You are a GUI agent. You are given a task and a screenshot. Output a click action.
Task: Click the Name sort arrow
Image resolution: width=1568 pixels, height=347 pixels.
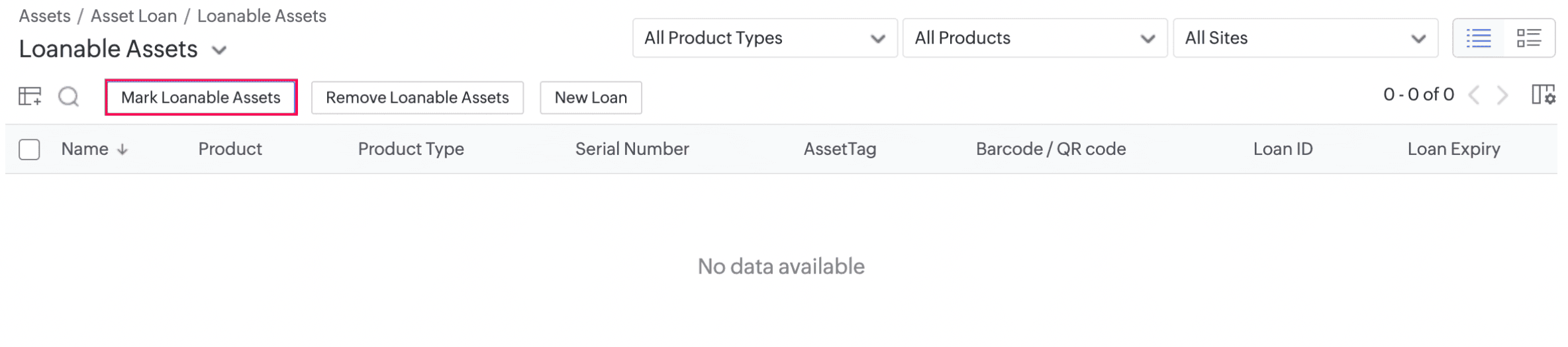[122, 150]
